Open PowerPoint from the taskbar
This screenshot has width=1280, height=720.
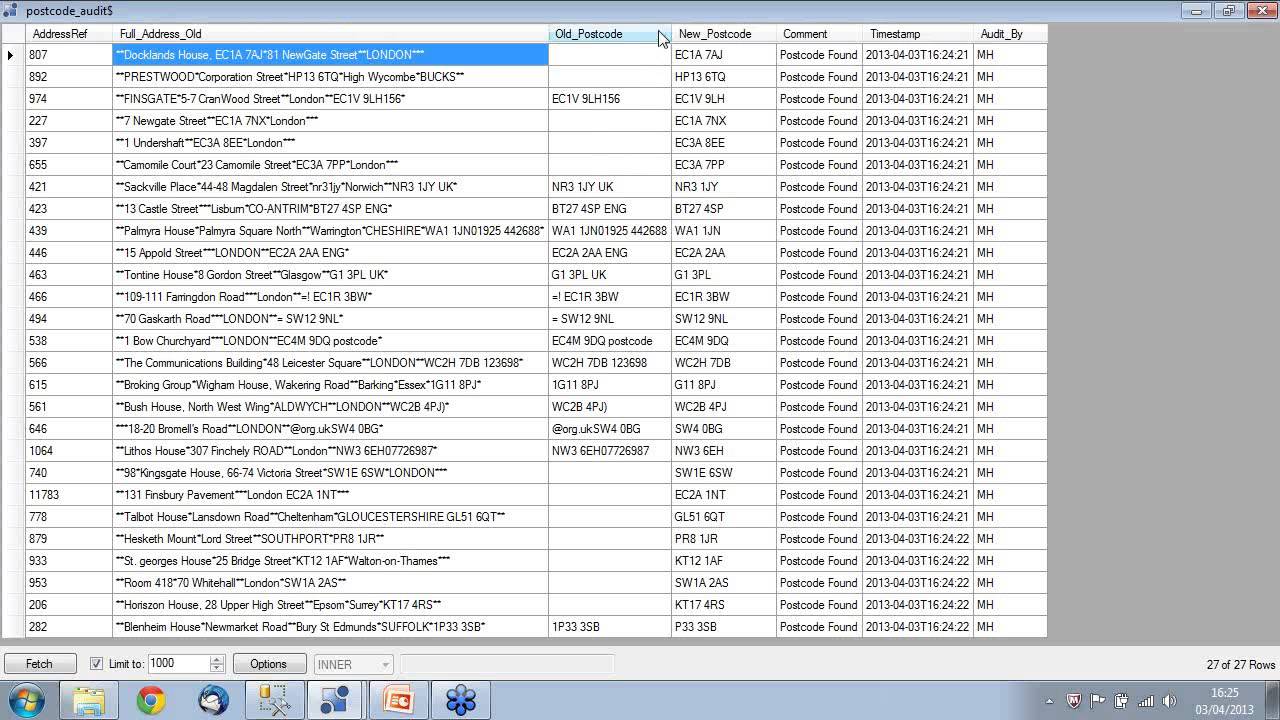tap(399, 701)
